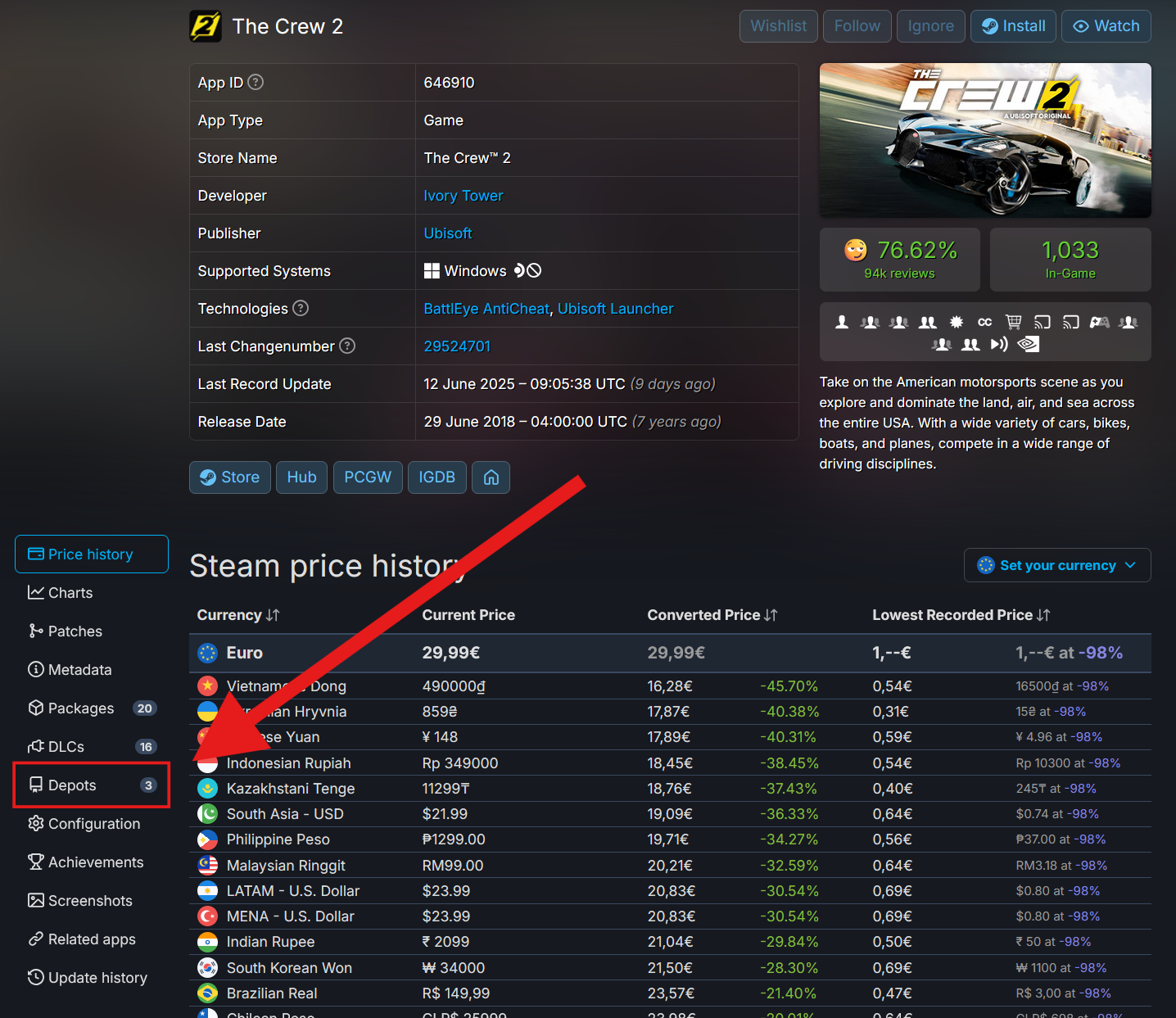
Task: Click the South Korean Won flag icon
Action: pos(208,967)
